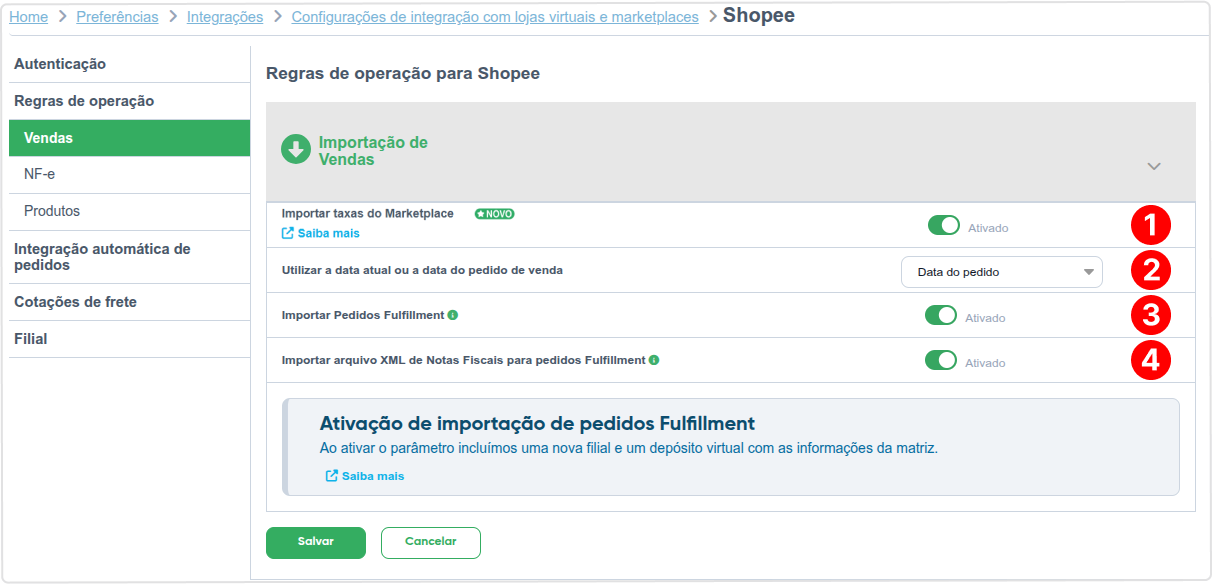Go to Integrações breadcrumb

(x=225, y=17)
